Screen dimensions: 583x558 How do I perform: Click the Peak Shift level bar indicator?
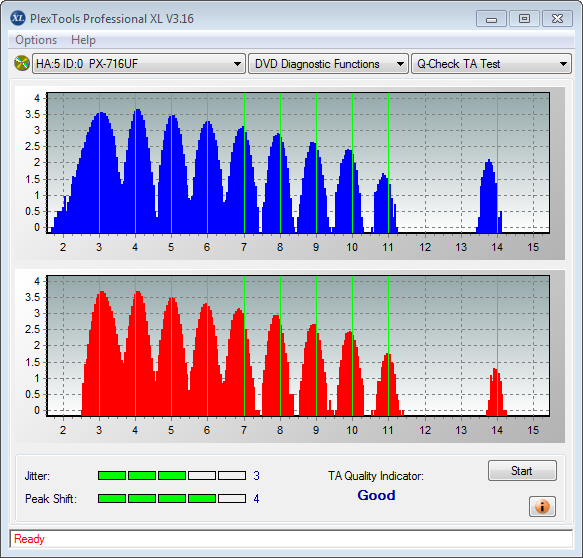click(x=172, y=499)
